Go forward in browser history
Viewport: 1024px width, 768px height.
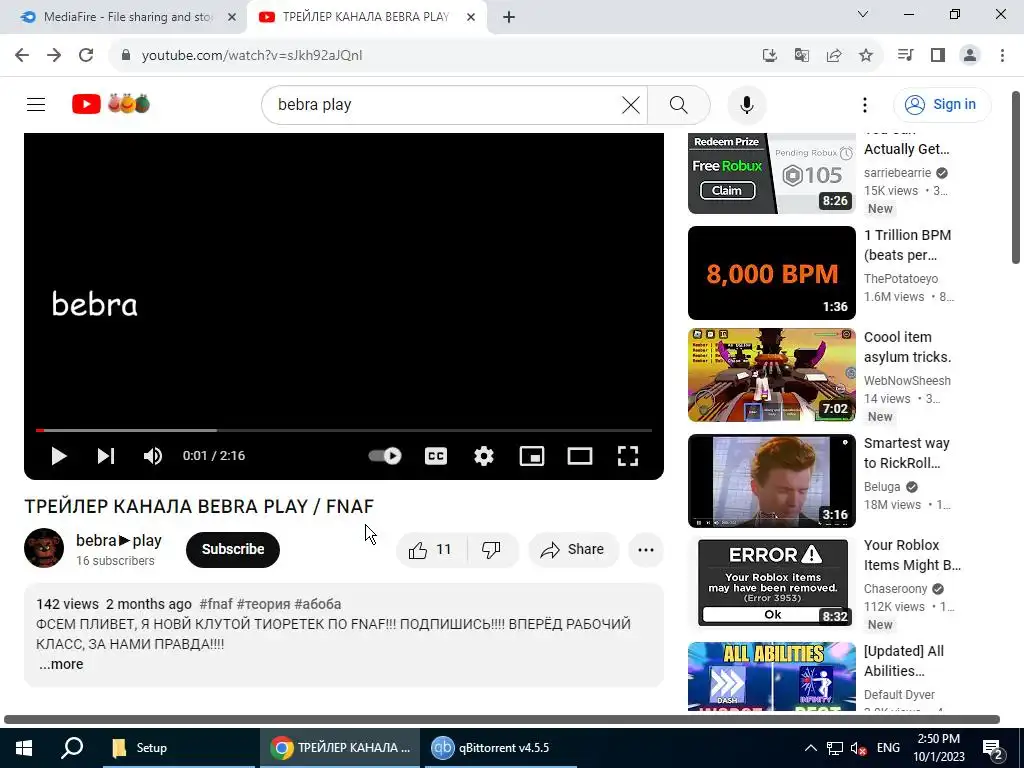coord(54,56)
